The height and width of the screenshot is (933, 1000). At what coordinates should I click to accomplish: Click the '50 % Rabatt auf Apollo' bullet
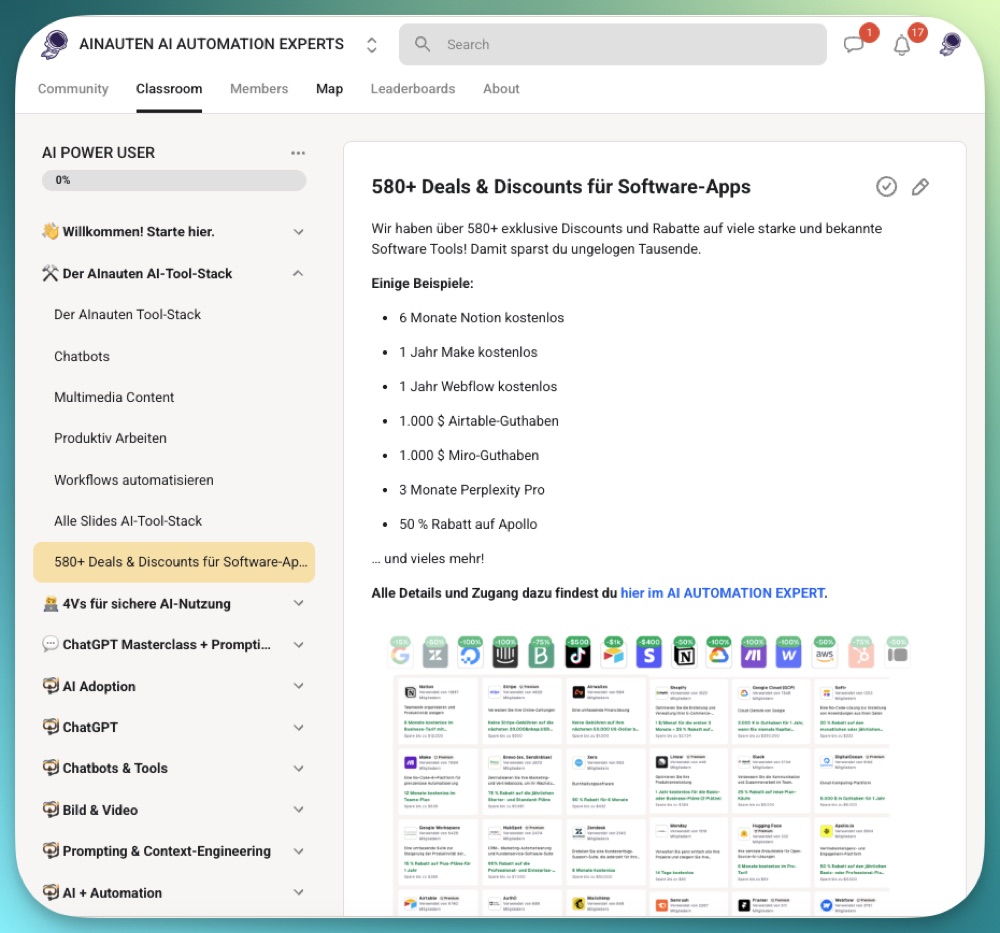pyautogui.click(x=468, y=524)
